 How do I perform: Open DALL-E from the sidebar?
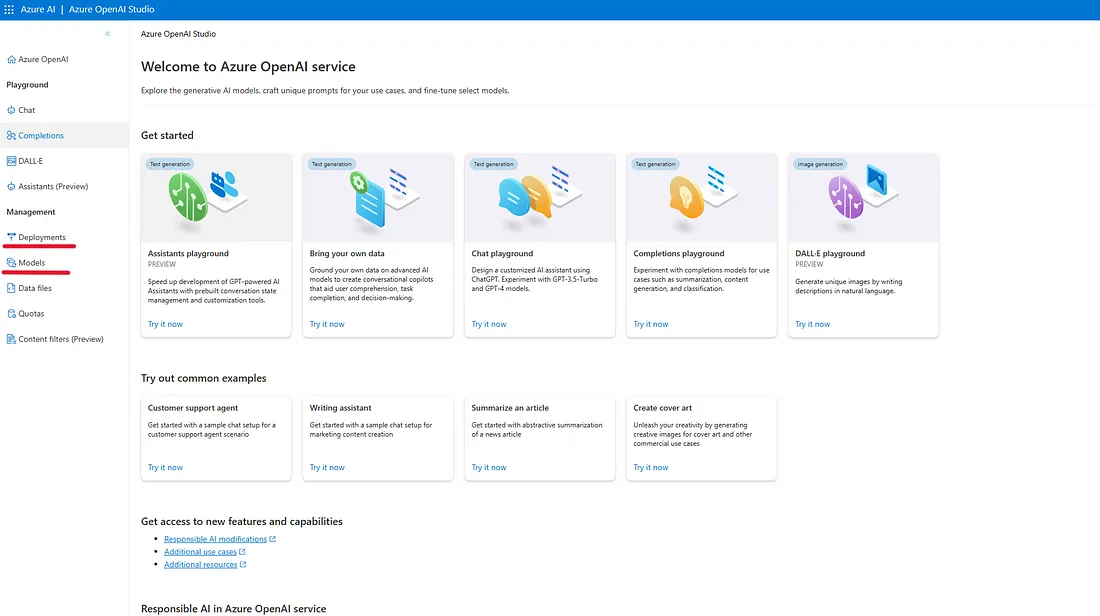click(x=30, y=161)
